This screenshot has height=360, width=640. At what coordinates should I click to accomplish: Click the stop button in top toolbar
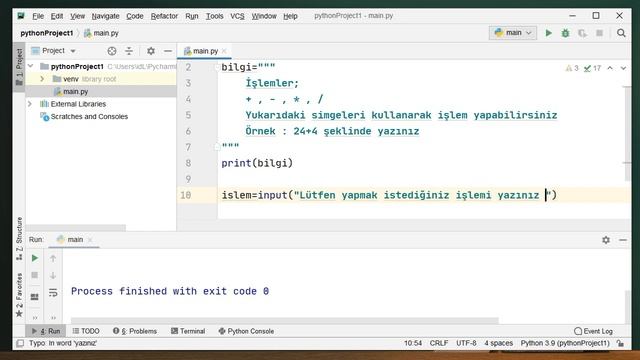point(599,33)
